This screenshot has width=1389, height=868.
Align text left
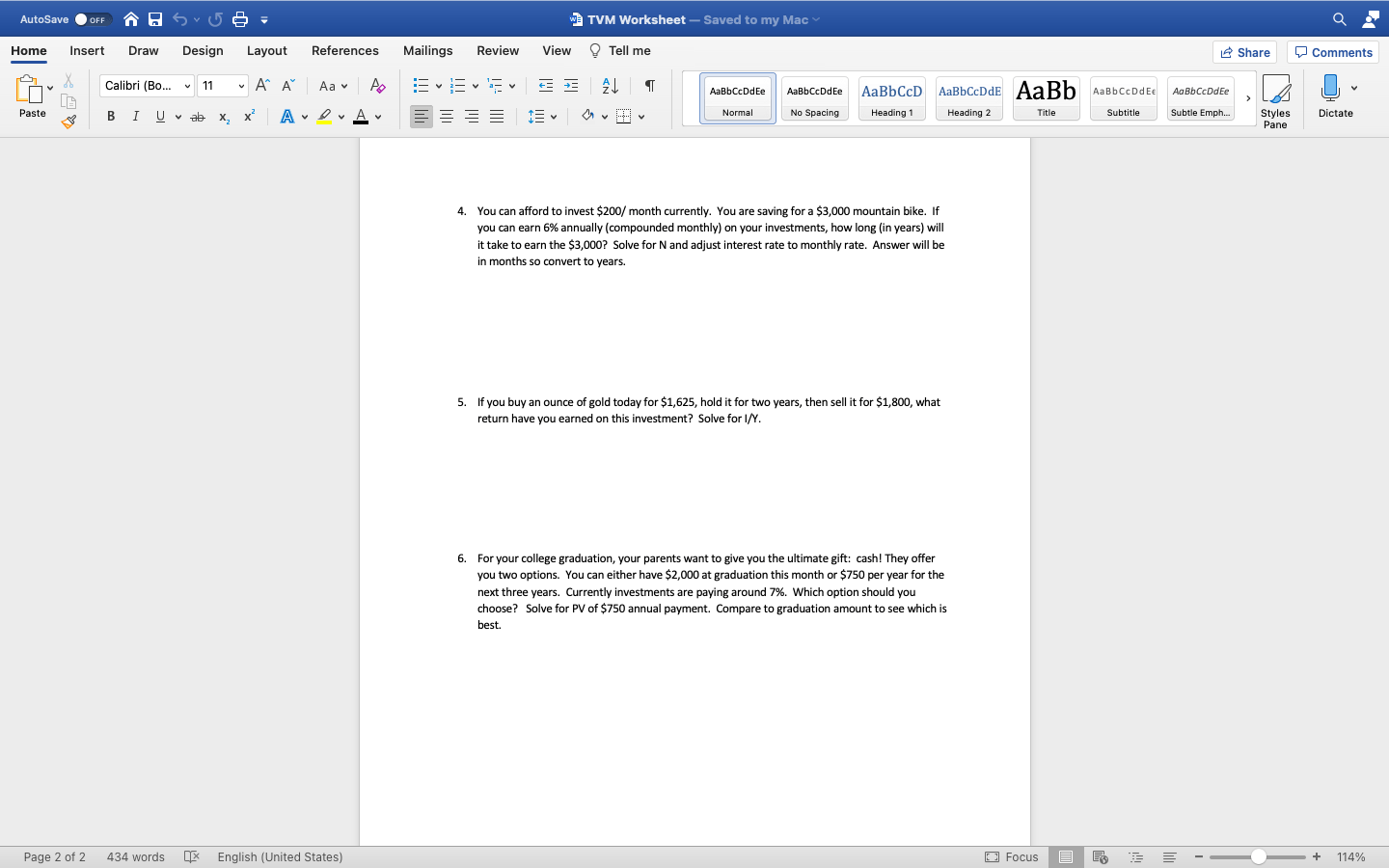pyautogui.click(x=422, y=117)
